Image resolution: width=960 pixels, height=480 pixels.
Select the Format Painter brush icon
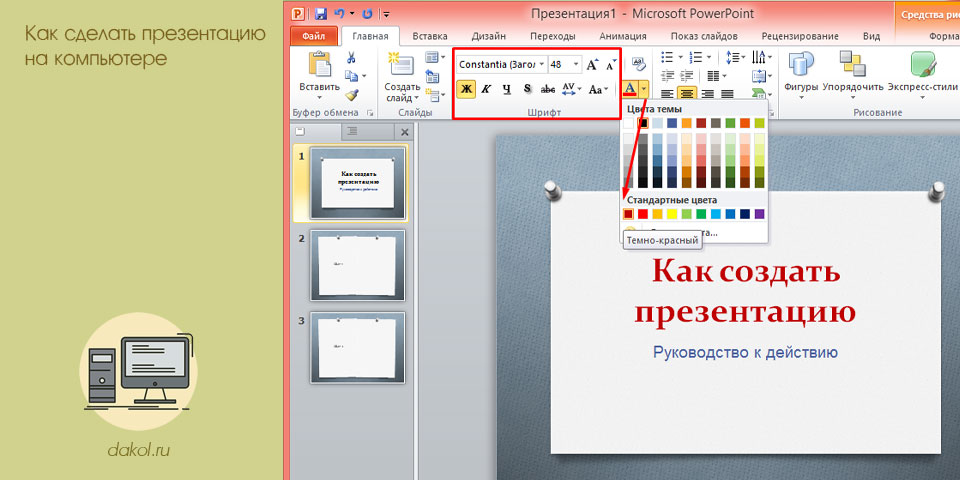pos(351,95)
